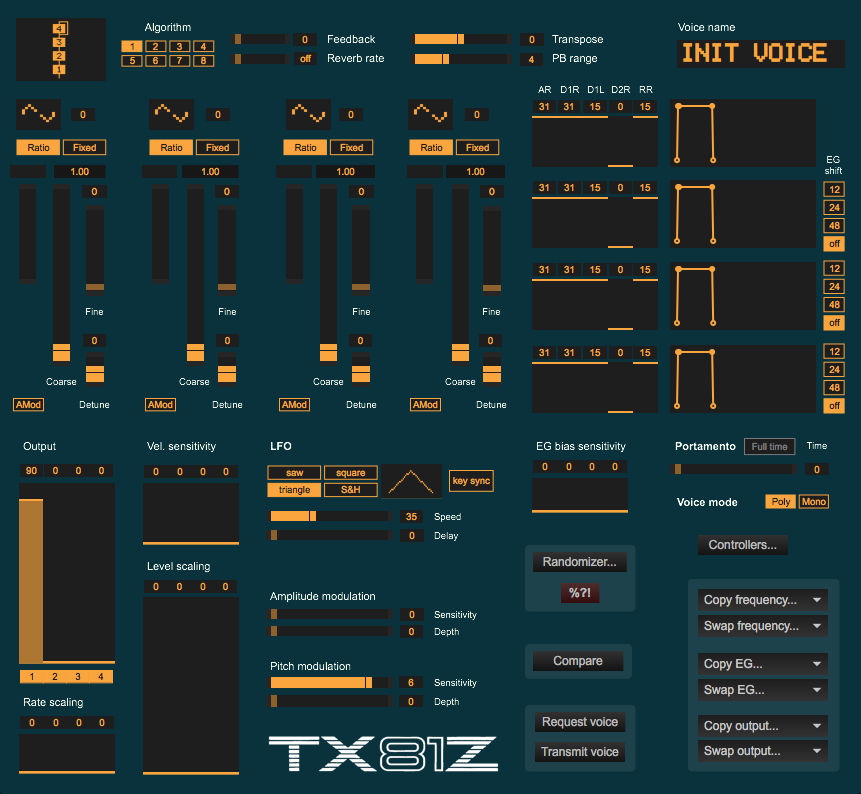Viewport: 861px width, 794px height.
Task: Click the first operator's waveform icon
Action: coord(39,114)
